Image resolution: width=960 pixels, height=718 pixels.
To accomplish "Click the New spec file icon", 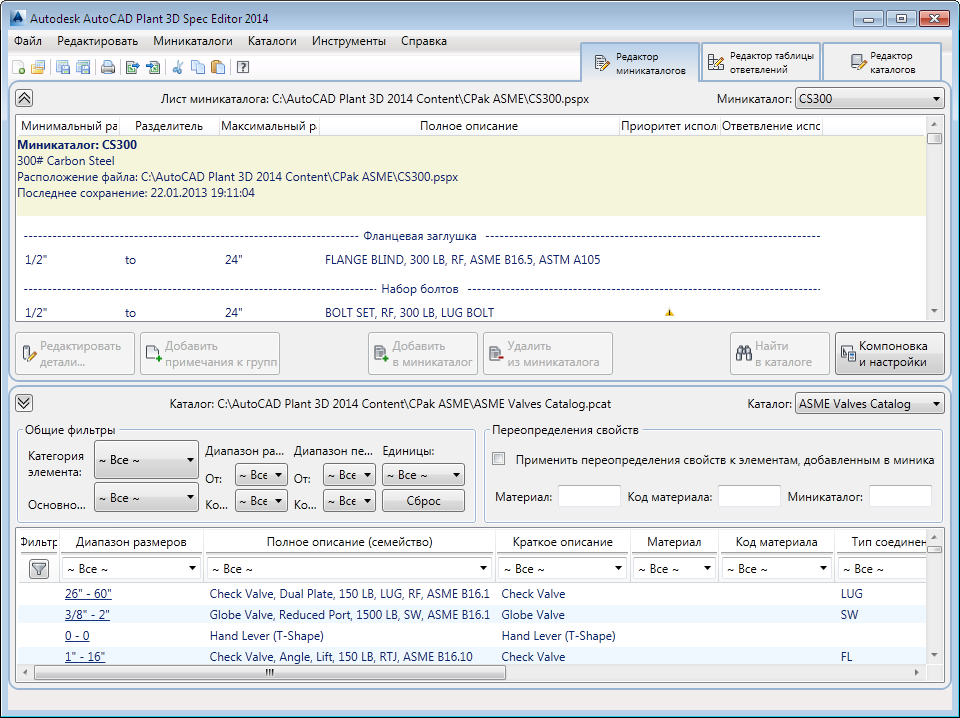I will tap(18, 67).
